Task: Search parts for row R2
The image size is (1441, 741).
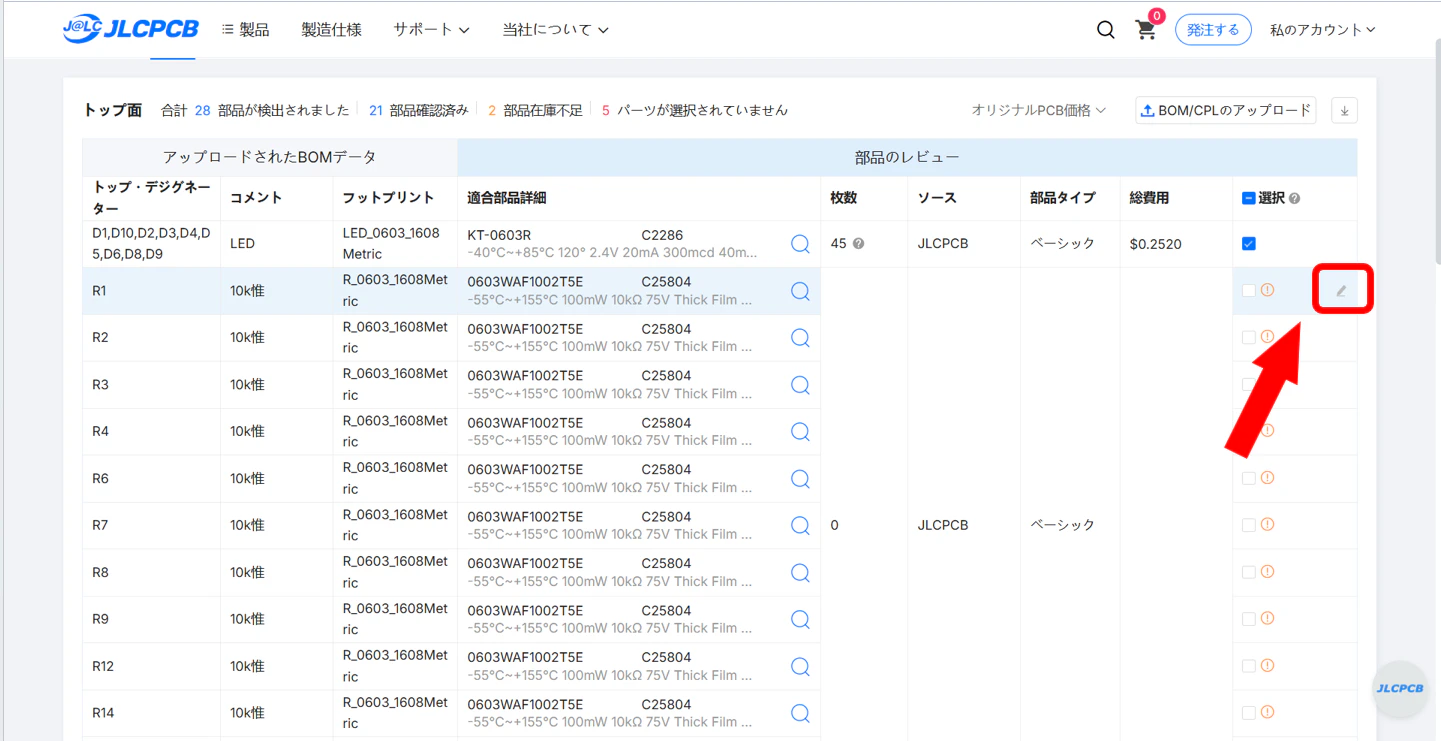Action: click(x=800, y=338)
